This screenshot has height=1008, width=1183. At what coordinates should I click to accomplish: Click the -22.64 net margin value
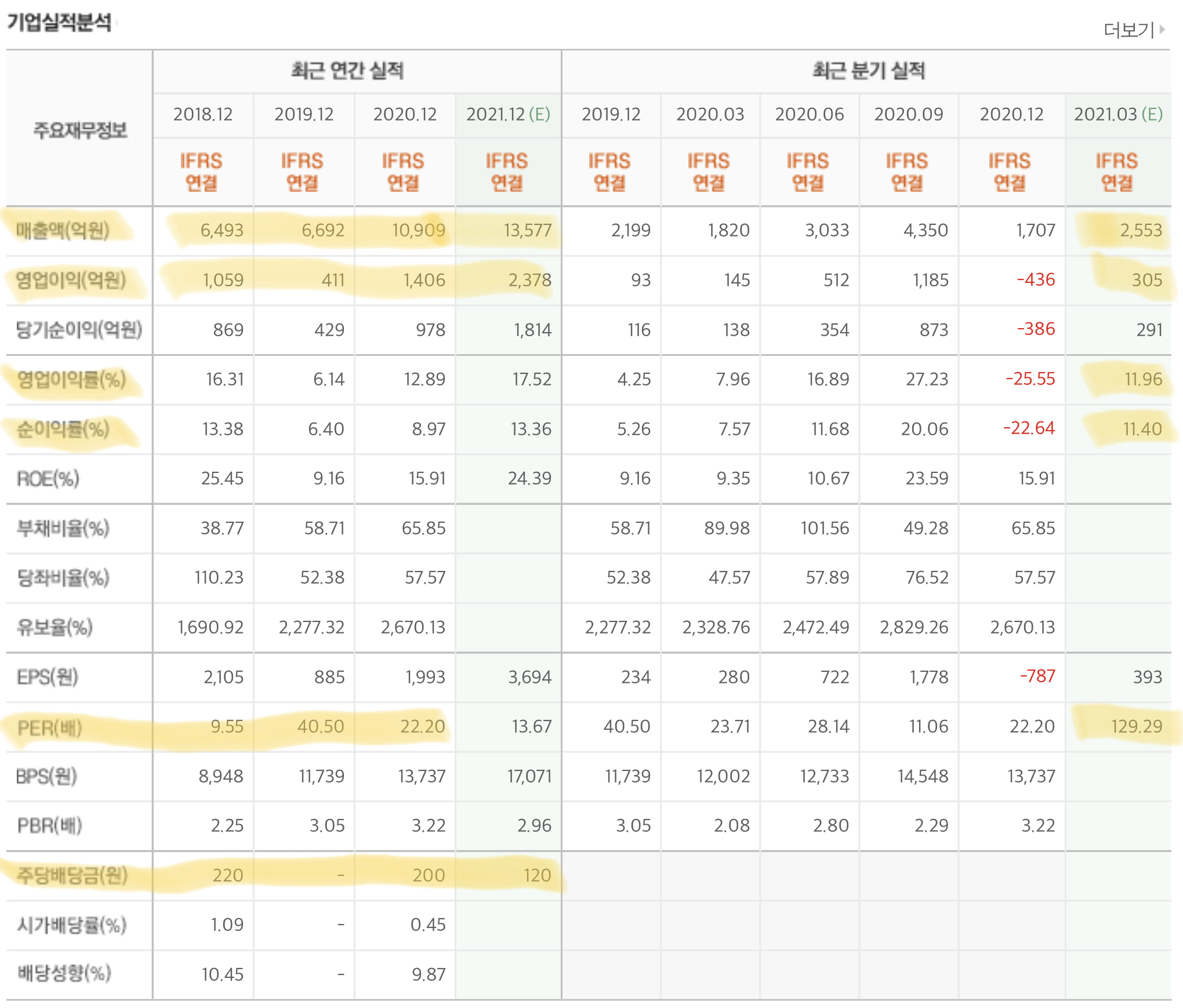[1029, 428]
